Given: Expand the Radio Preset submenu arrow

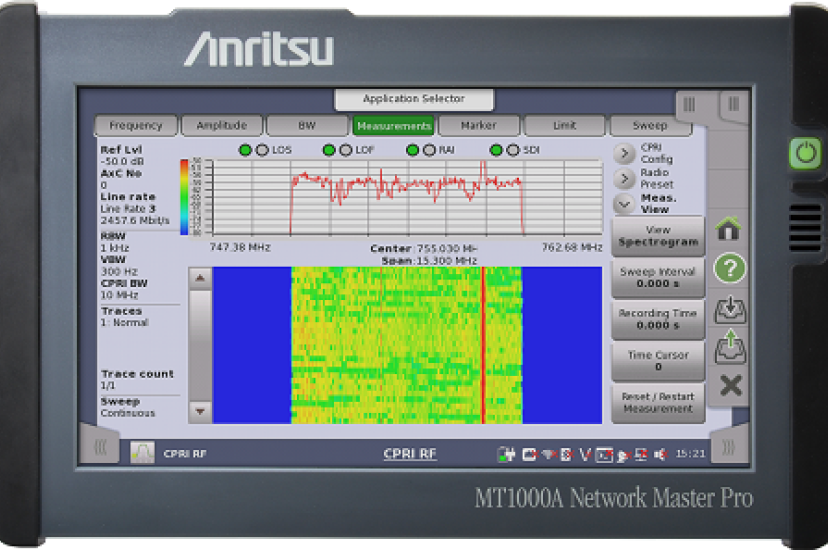Looking at the screenshot, I should pos(624,178).
